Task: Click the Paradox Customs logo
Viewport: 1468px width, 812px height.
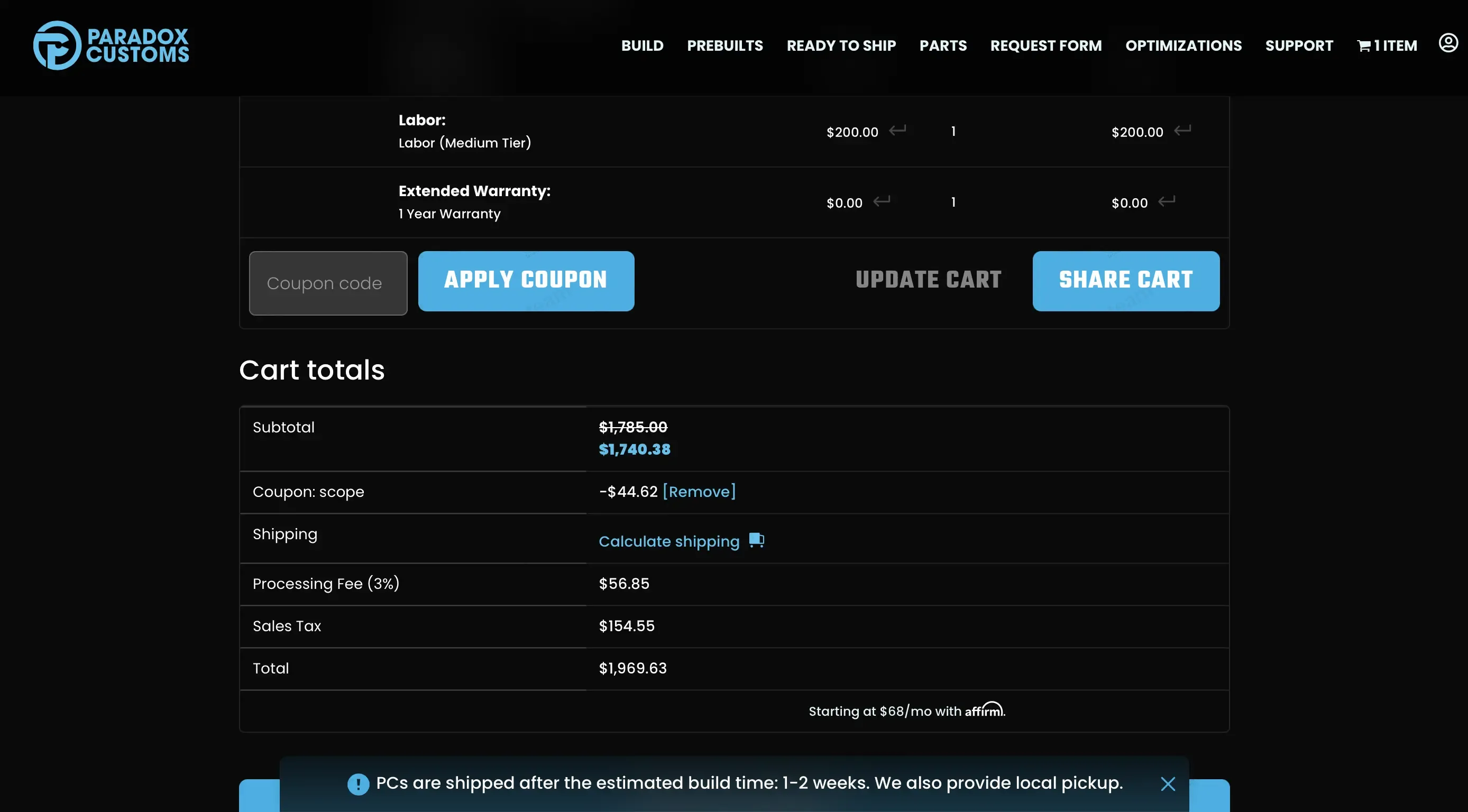Action: 111,45
